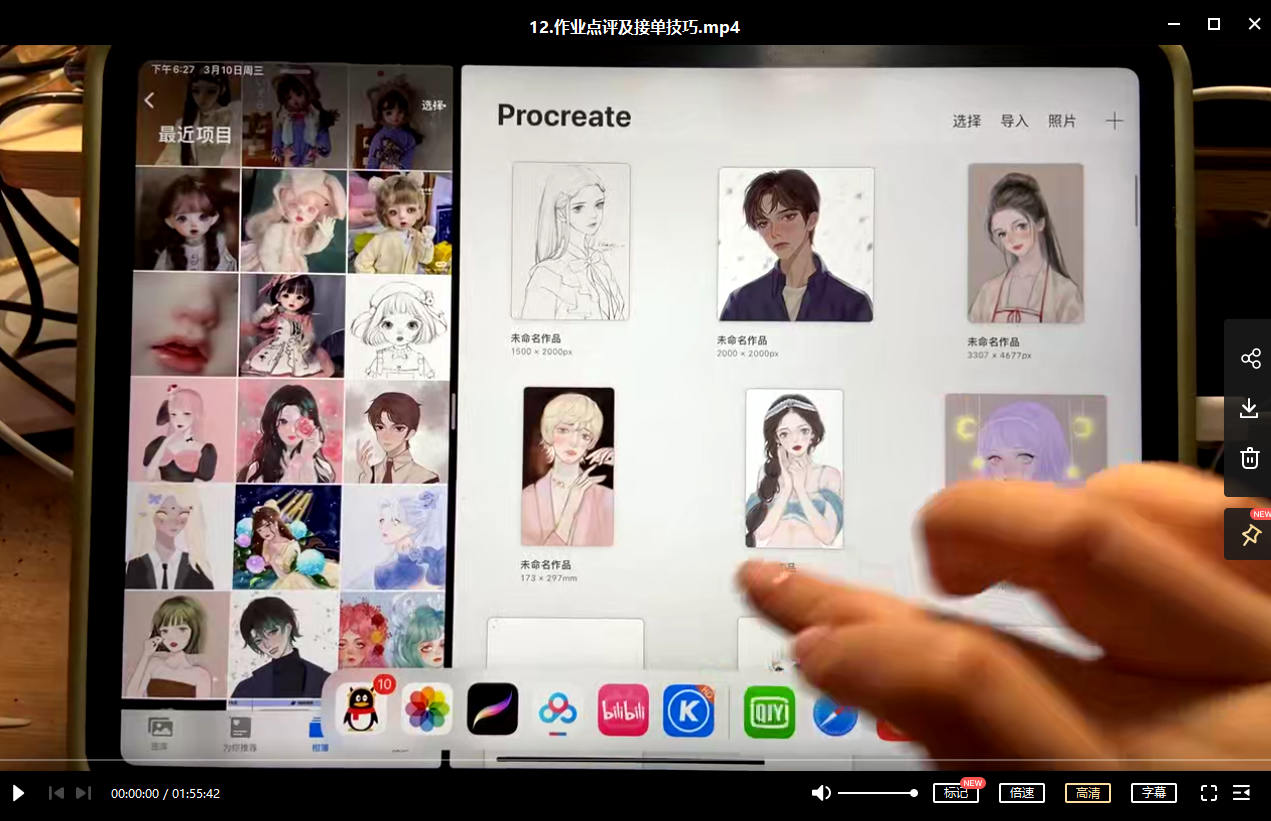Download the video with the download icon
The width and height of the screenshot is (1271, 821).
tap(1249, 408)
